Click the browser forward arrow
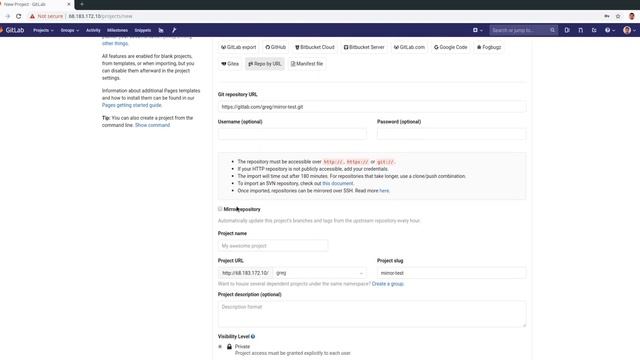The image size is (640, 360). tap(7, 16)
